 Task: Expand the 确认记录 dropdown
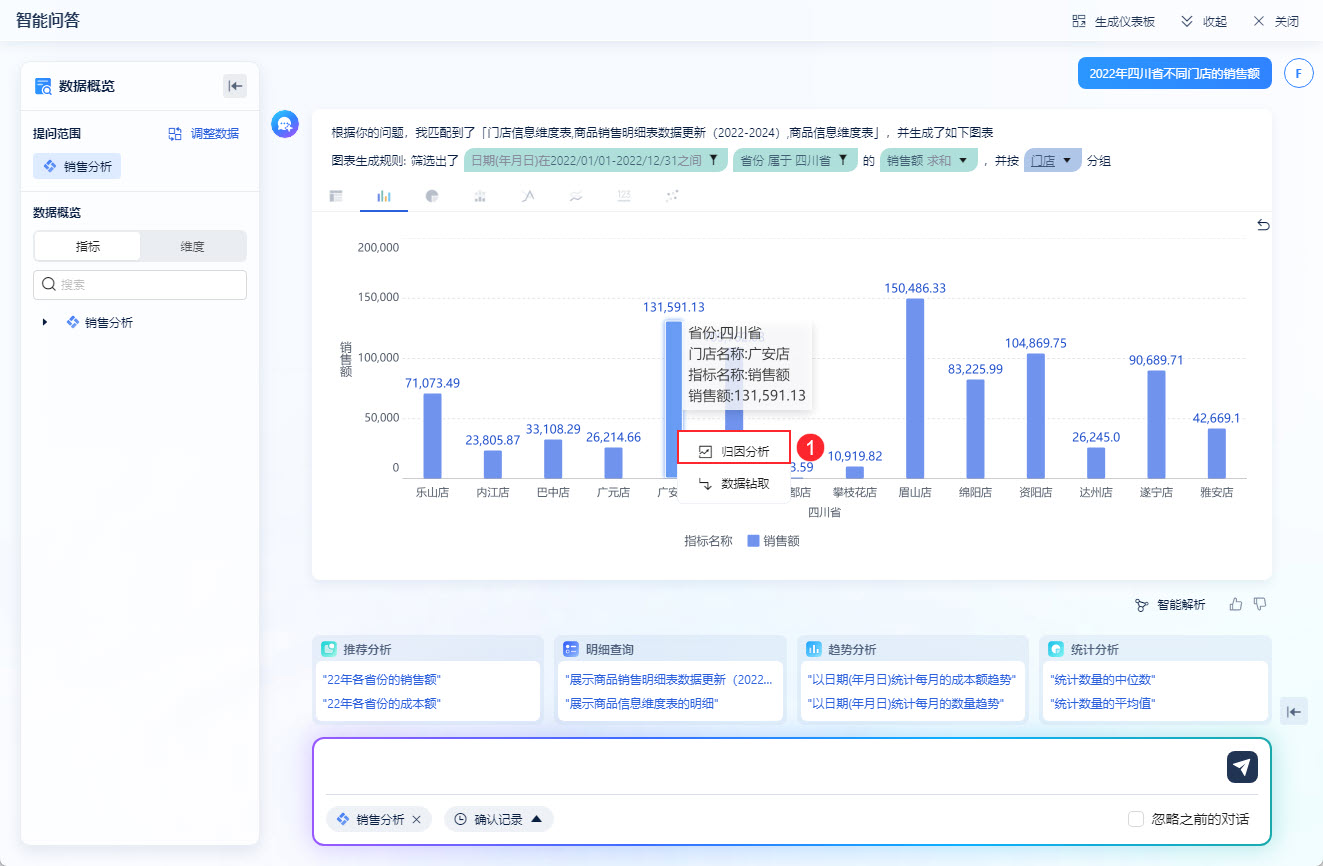(499, 819)
